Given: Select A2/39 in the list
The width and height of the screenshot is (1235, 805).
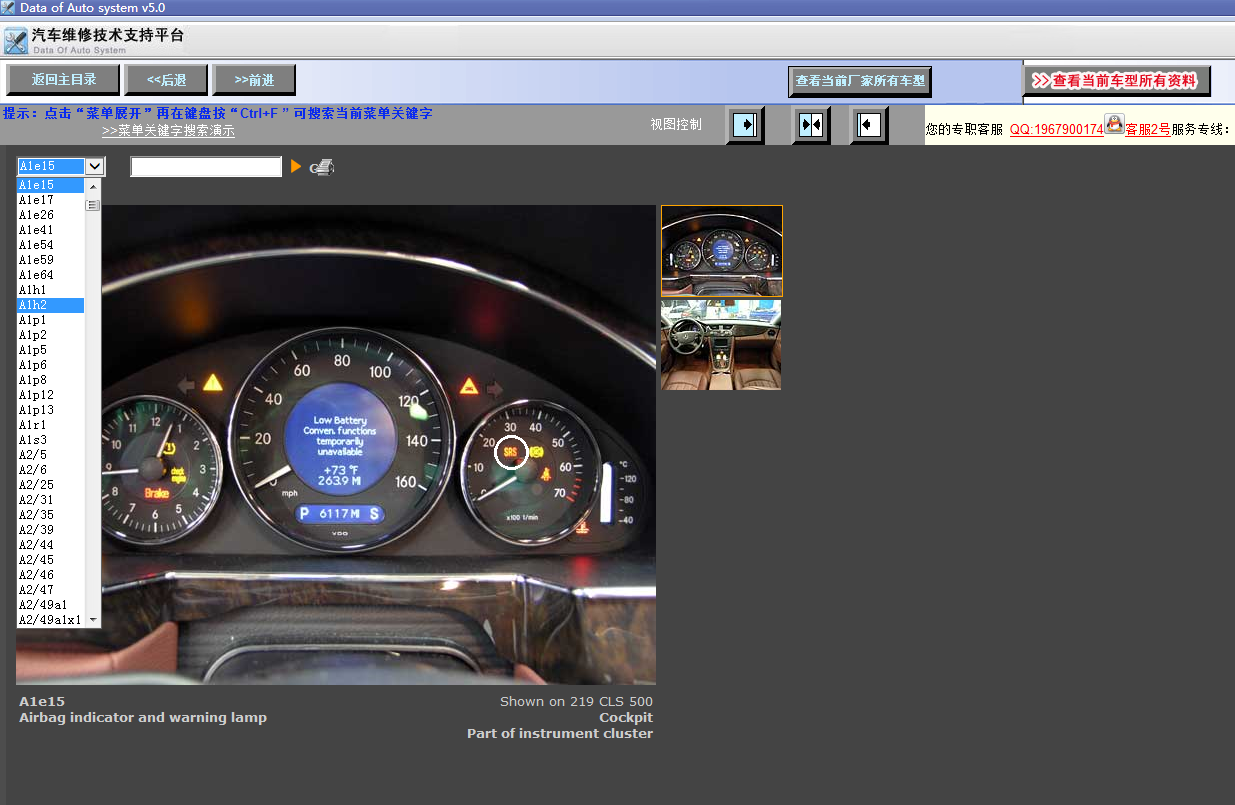Looking at the screenshot, I should (51, 530).
